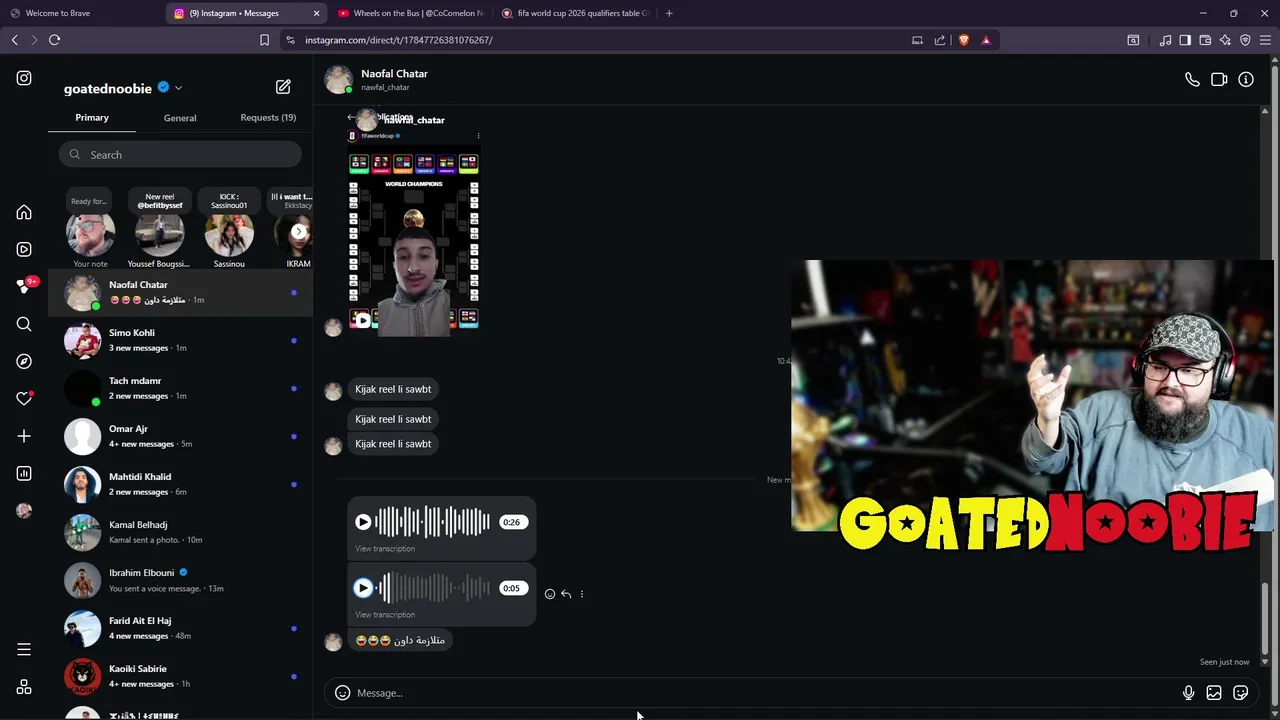Open more options for 0:05 voice message

[582, 594]
